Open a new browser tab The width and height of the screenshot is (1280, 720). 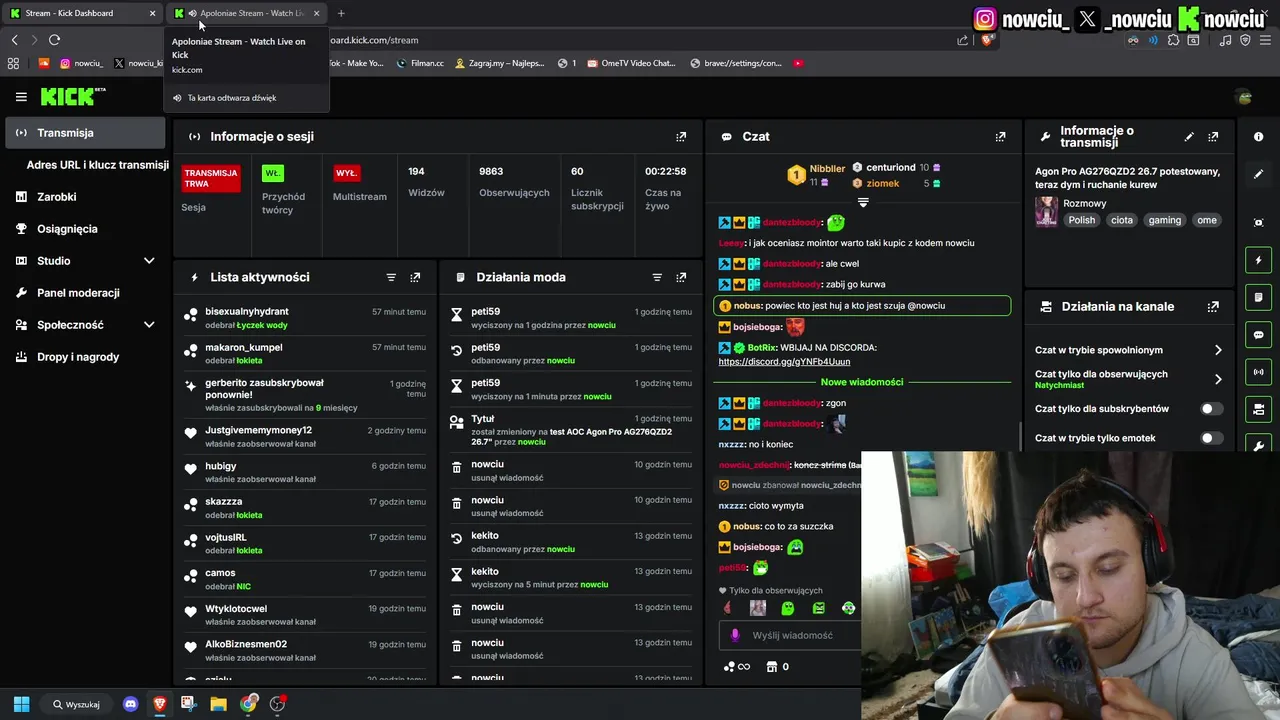[341, 13]
